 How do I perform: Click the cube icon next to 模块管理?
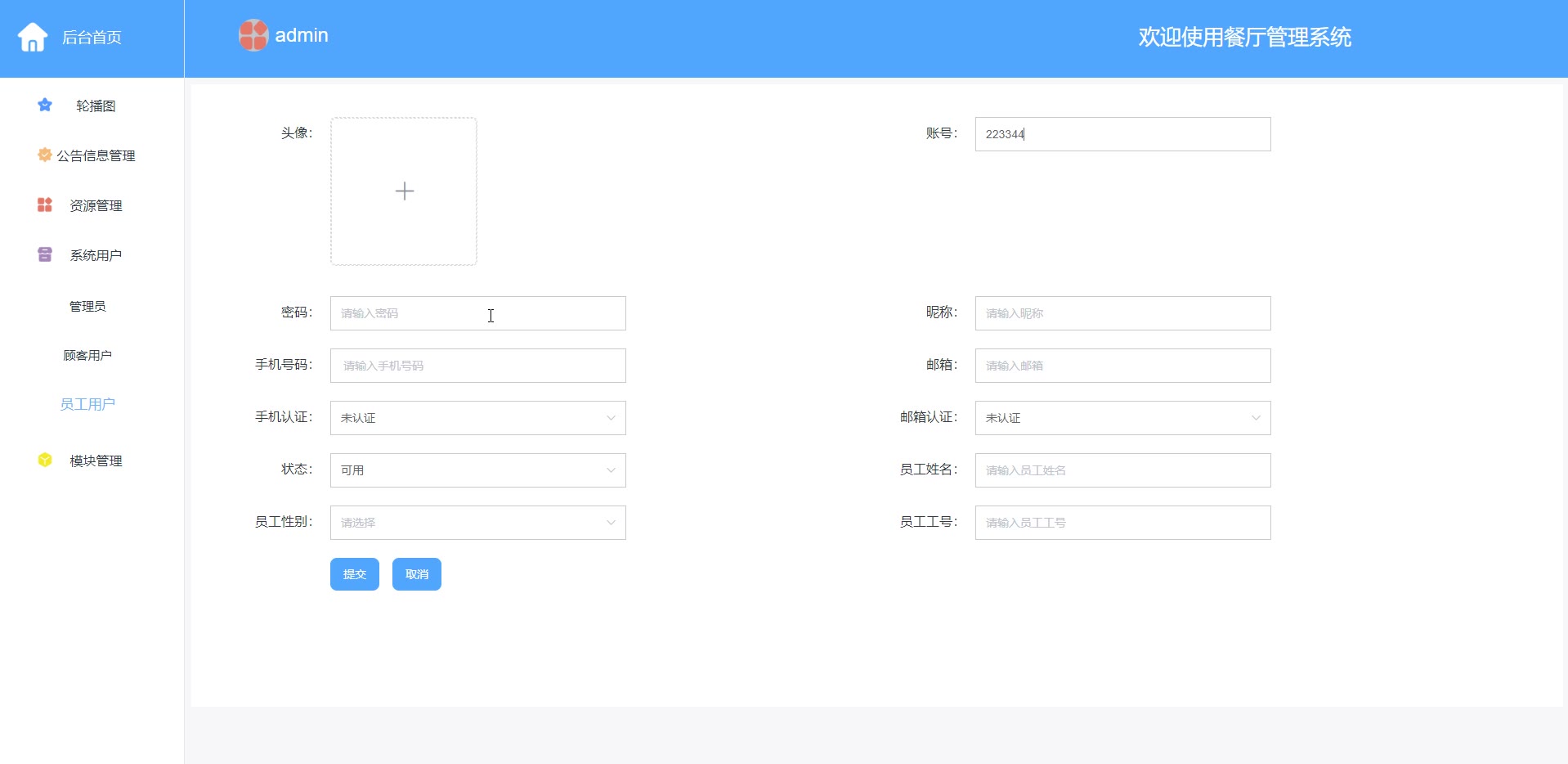pos(45,460)
